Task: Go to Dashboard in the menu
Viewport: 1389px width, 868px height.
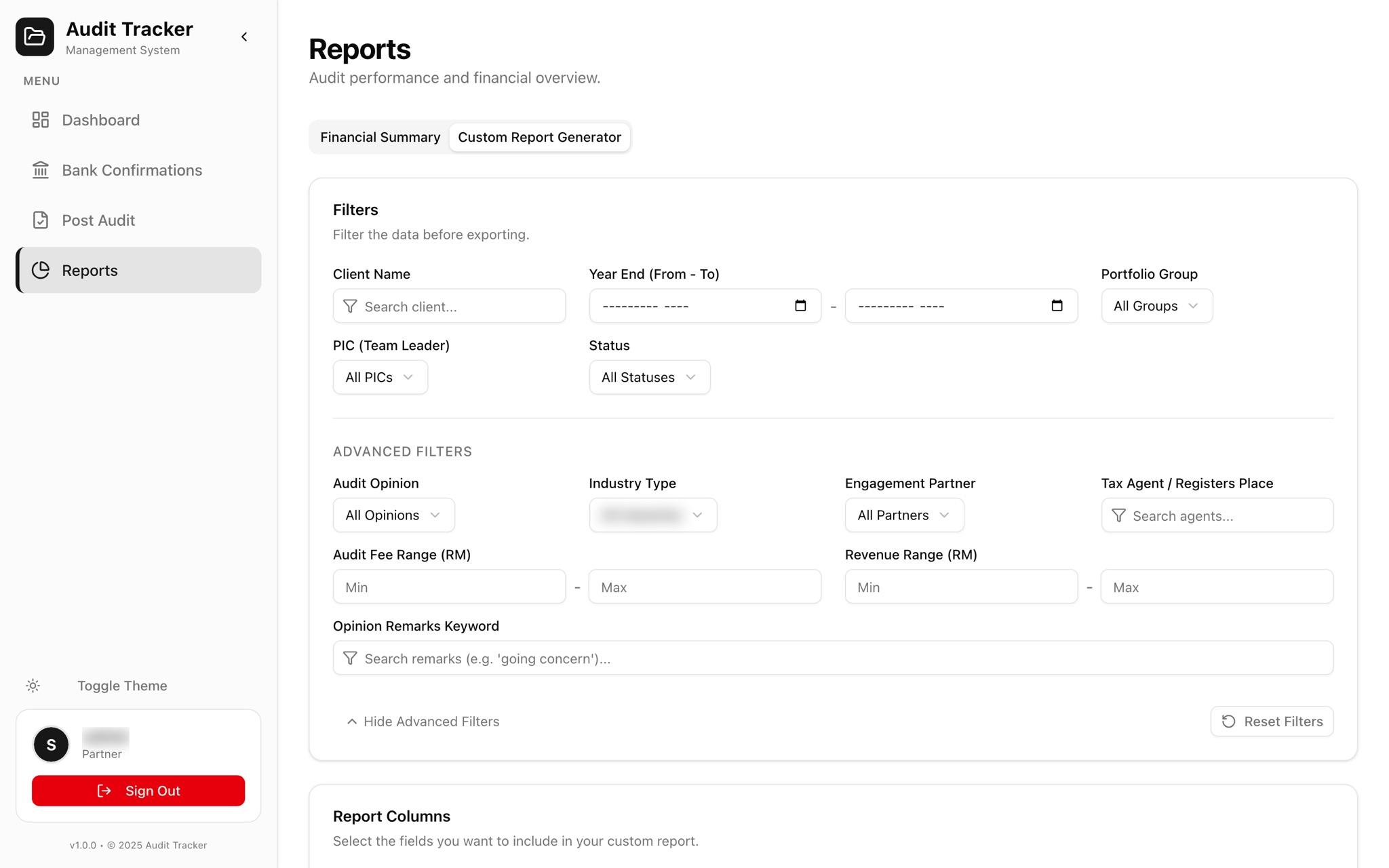Action: pyautogui.click(x=138, y=120)
